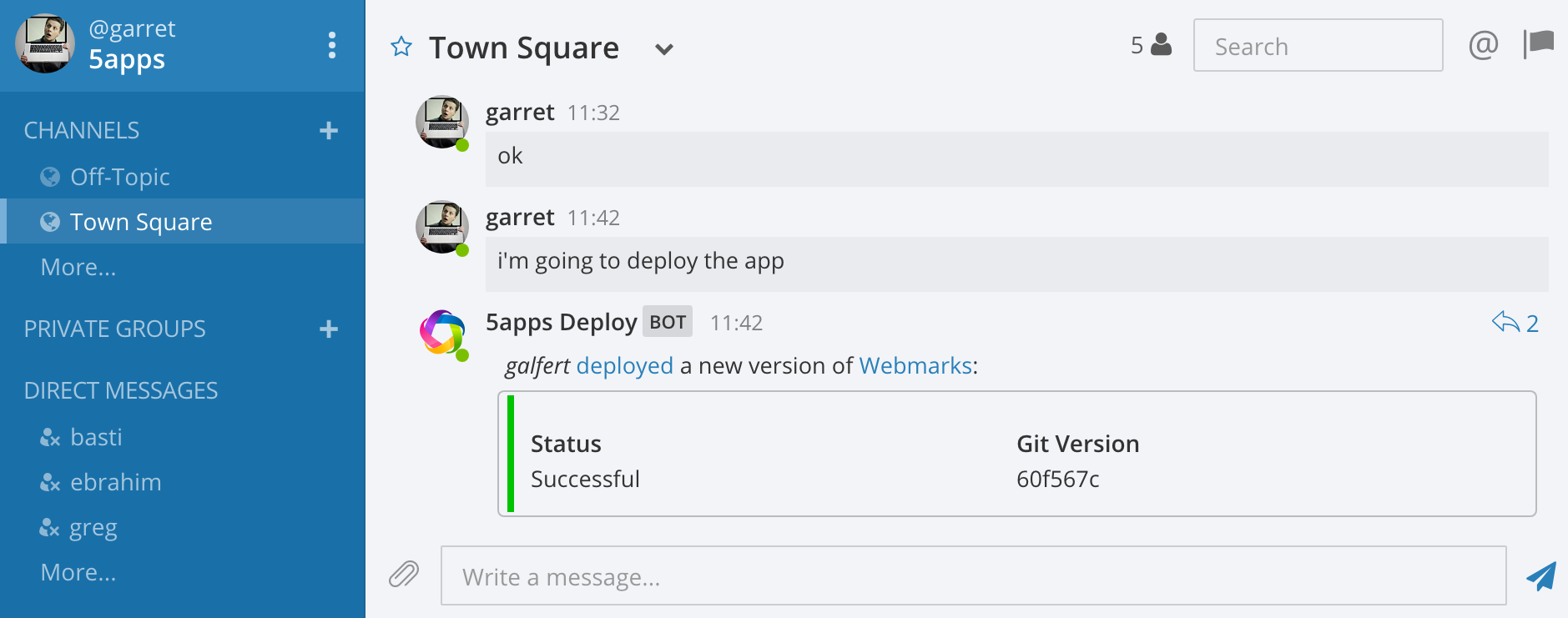Screen dimensions: 1568x618
Task: Favorite the channel with the star icon
Action: pos(401,47)
